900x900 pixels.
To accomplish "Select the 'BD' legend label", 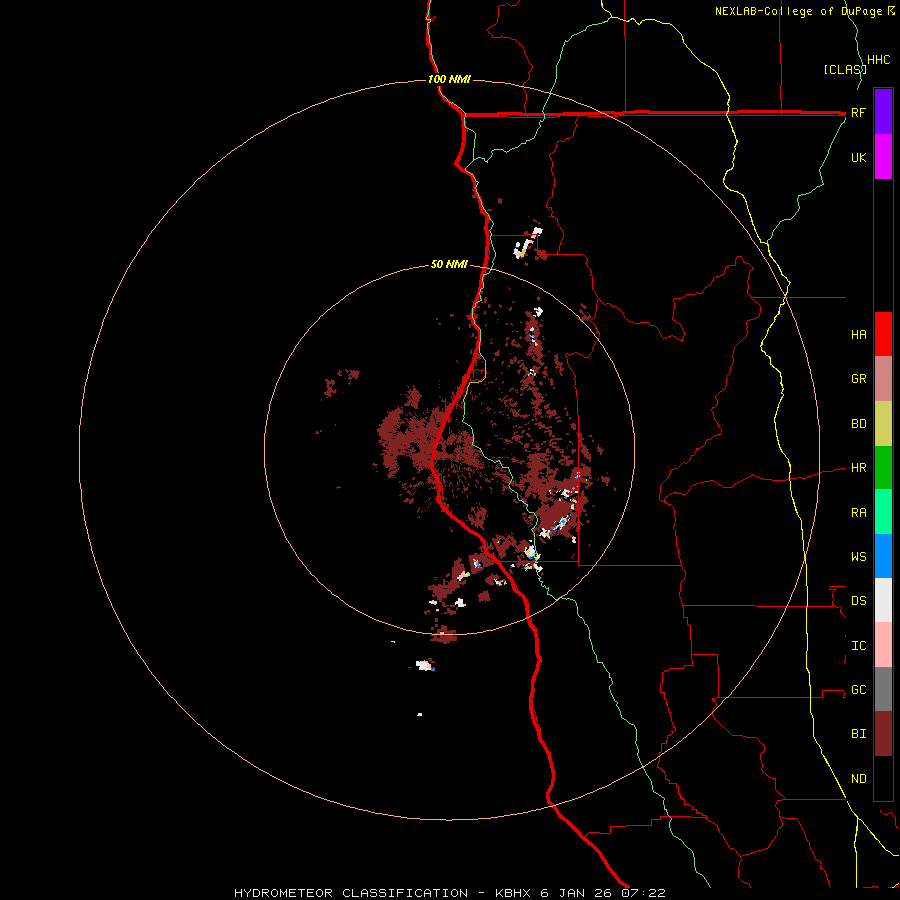I will pyautogui.click(x=859, y=424).
